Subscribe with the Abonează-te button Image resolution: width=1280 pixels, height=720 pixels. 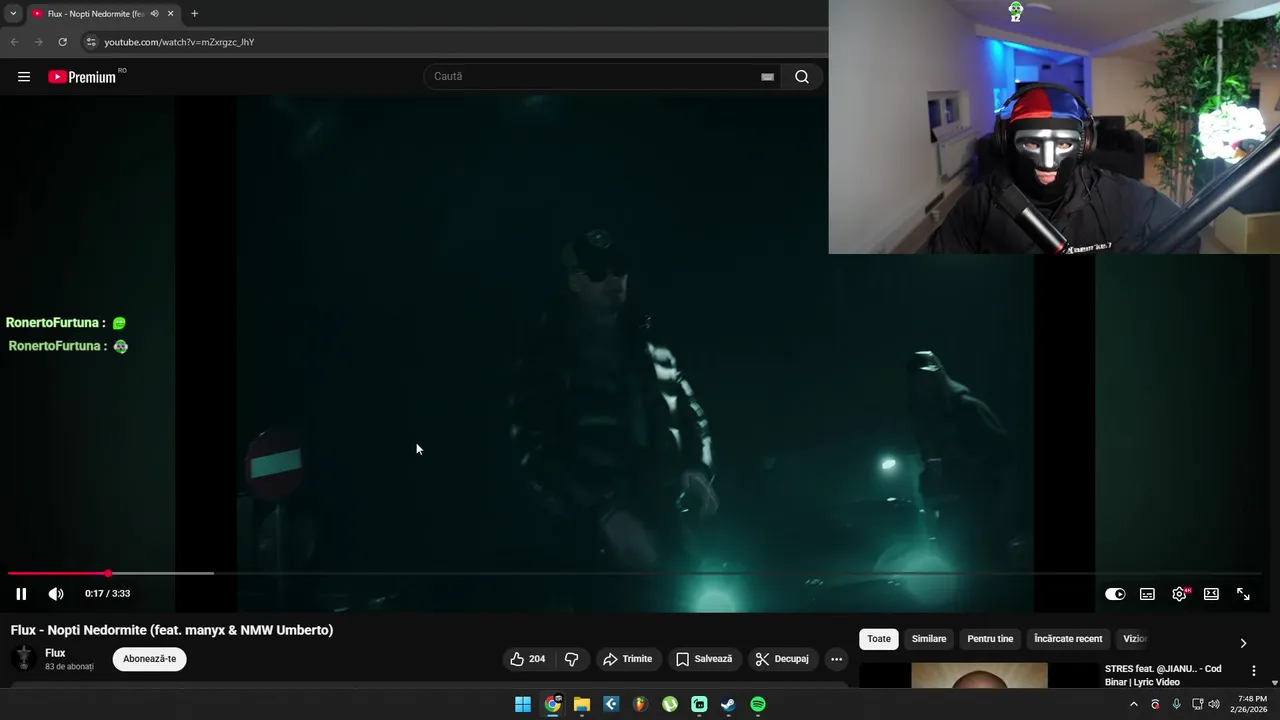(x=150, y=659)
